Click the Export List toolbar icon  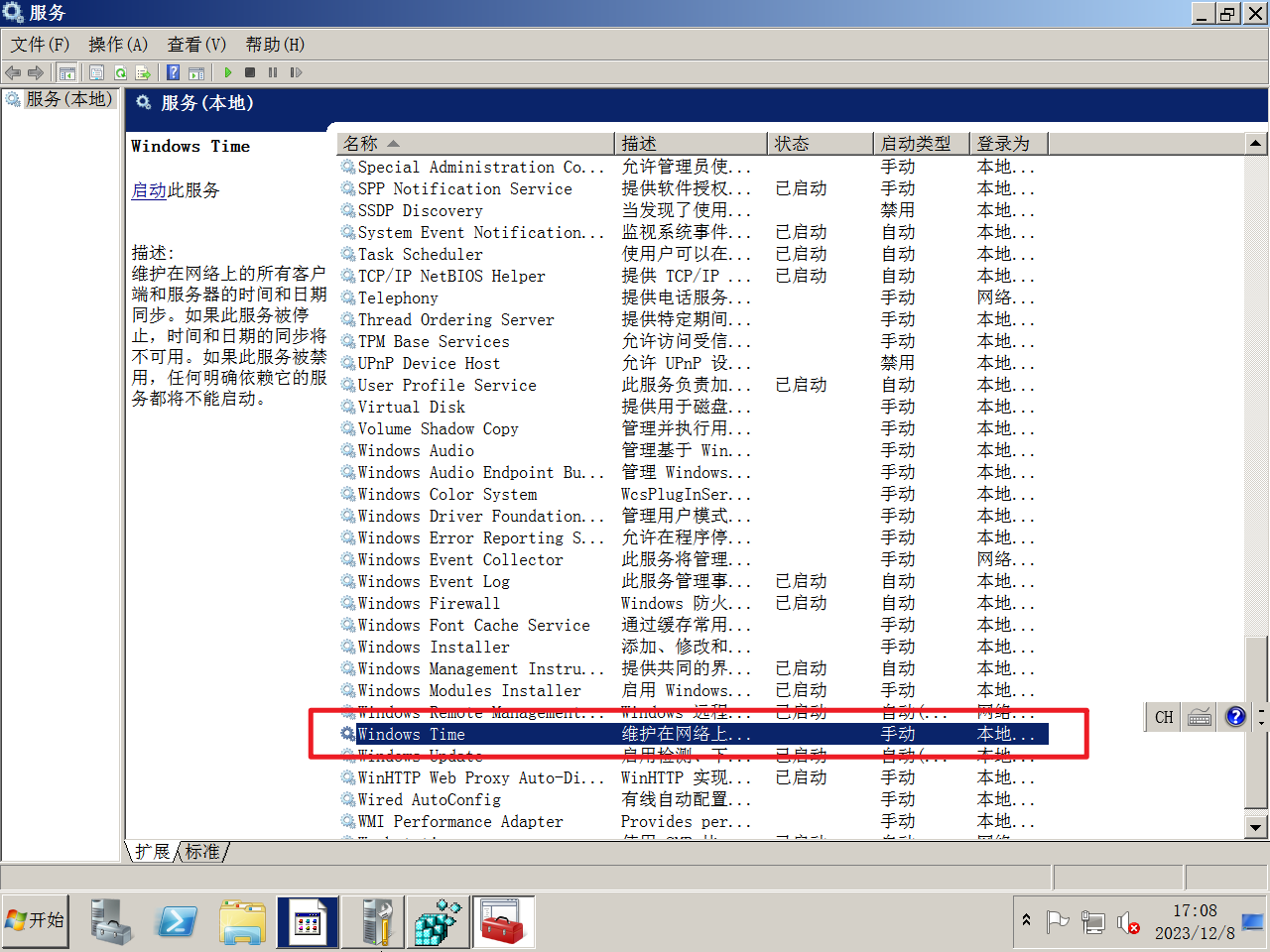(x=143, y=72)
